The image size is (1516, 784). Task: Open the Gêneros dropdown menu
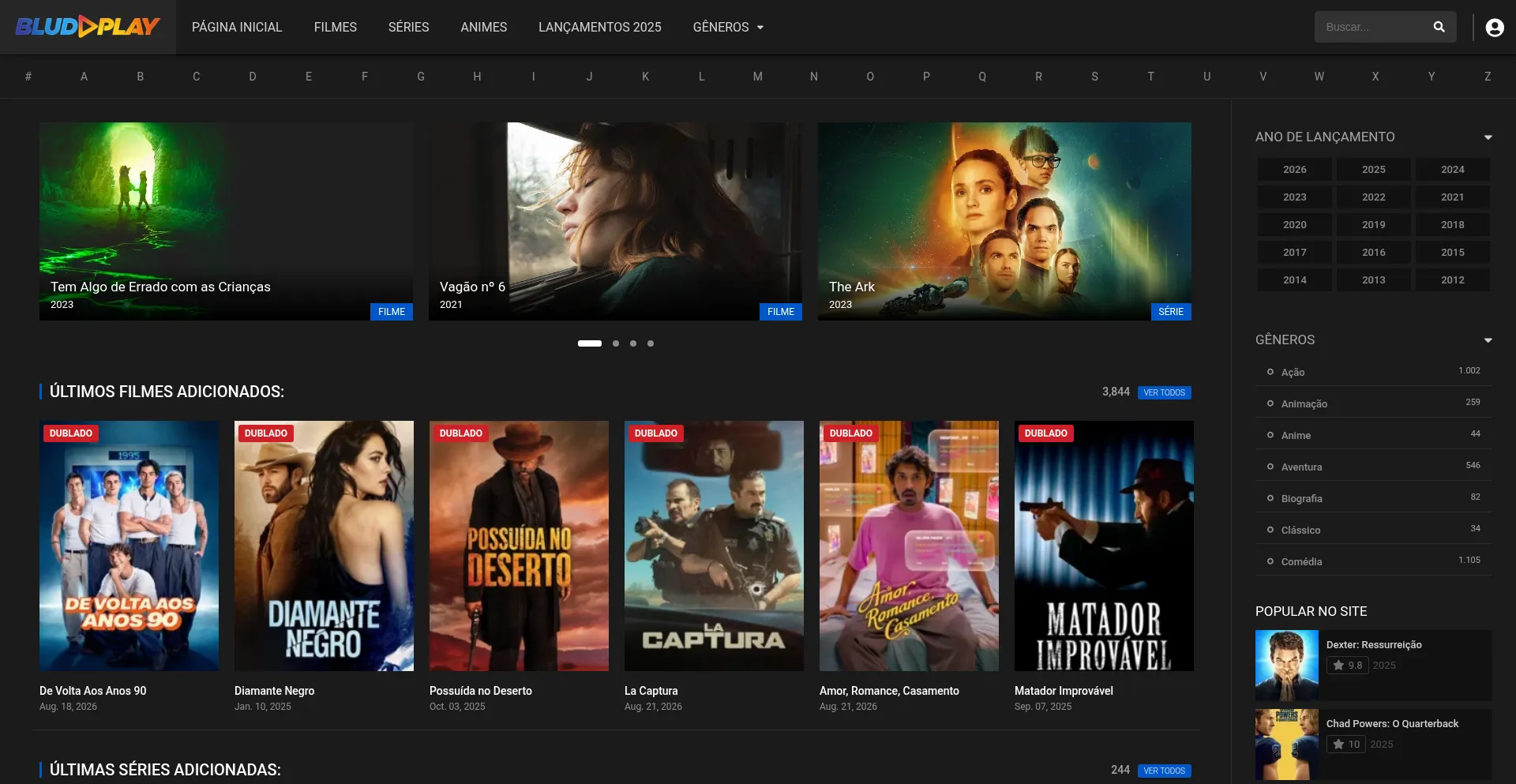coord(728,27)
